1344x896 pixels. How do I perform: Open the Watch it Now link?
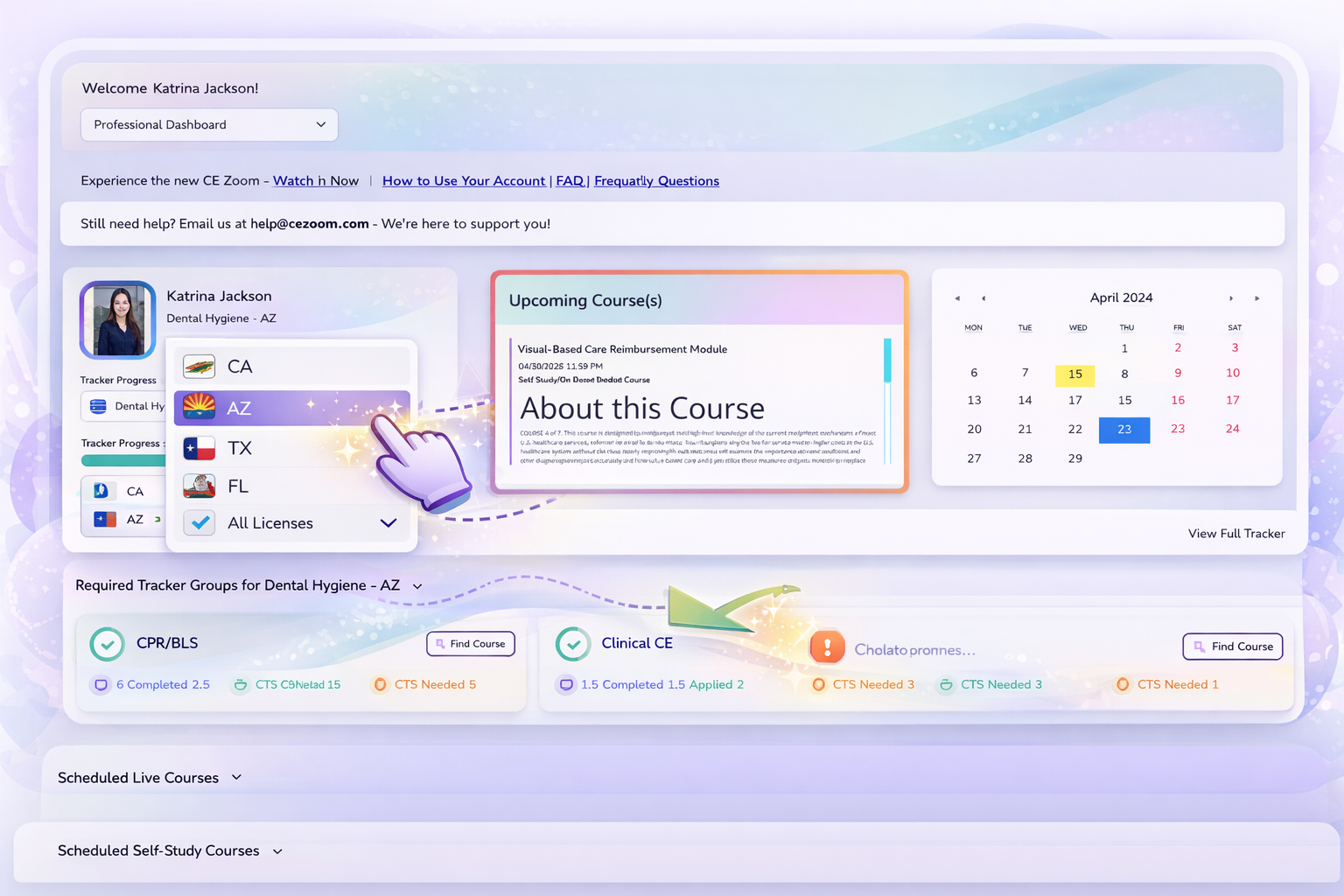point(316,180)
